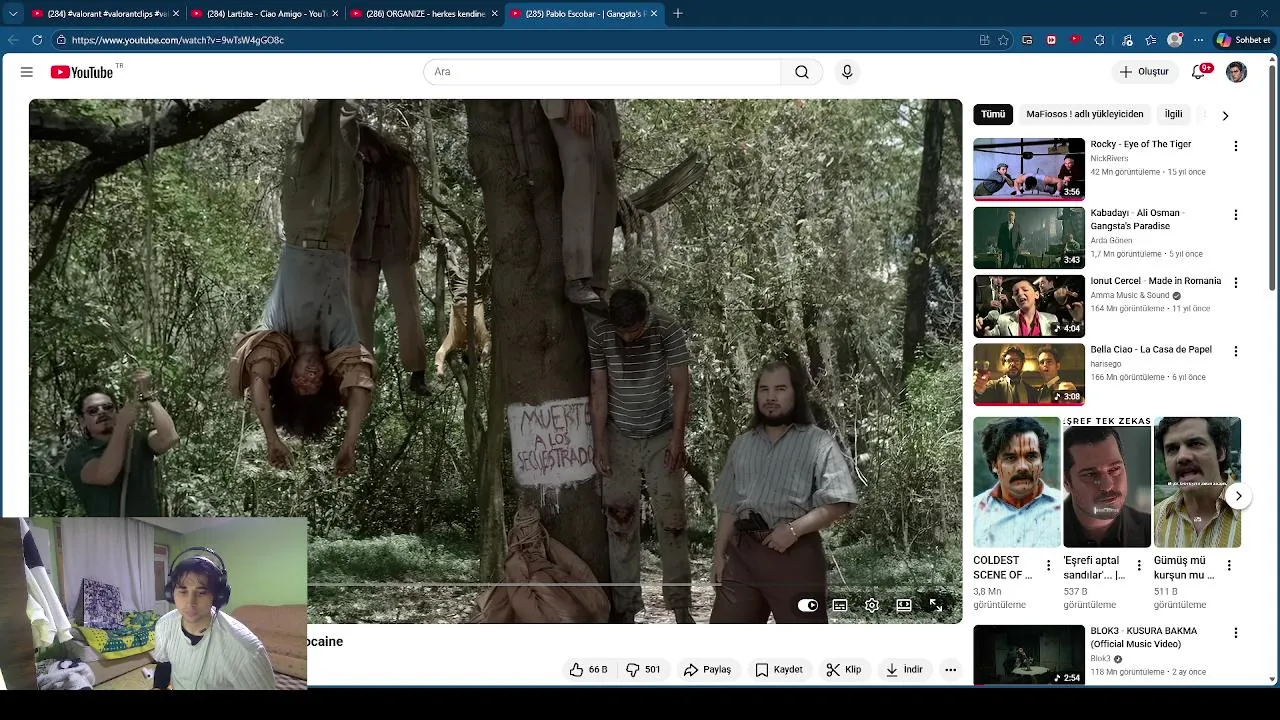Click the Oluştur create button
This screenshot has width=1280, height=720.
click(x=1144, y=72)
